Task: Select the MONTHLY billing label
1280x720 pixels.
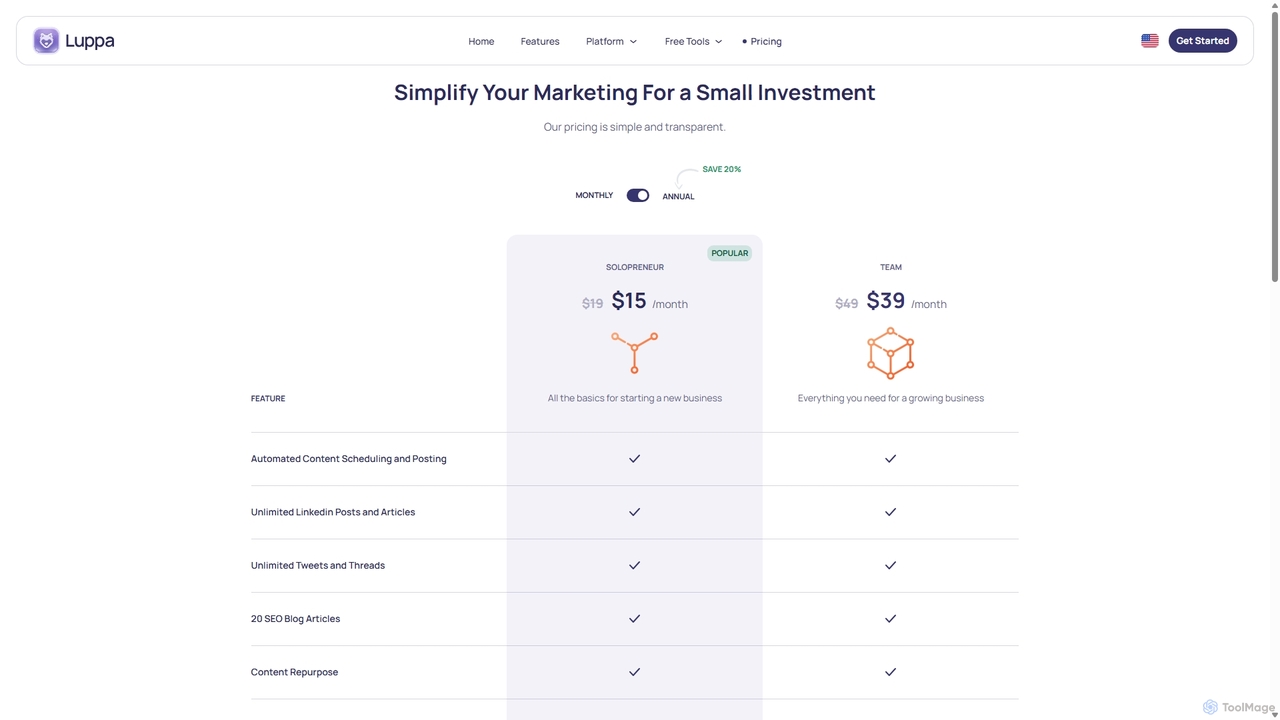Action: (594, 195)
